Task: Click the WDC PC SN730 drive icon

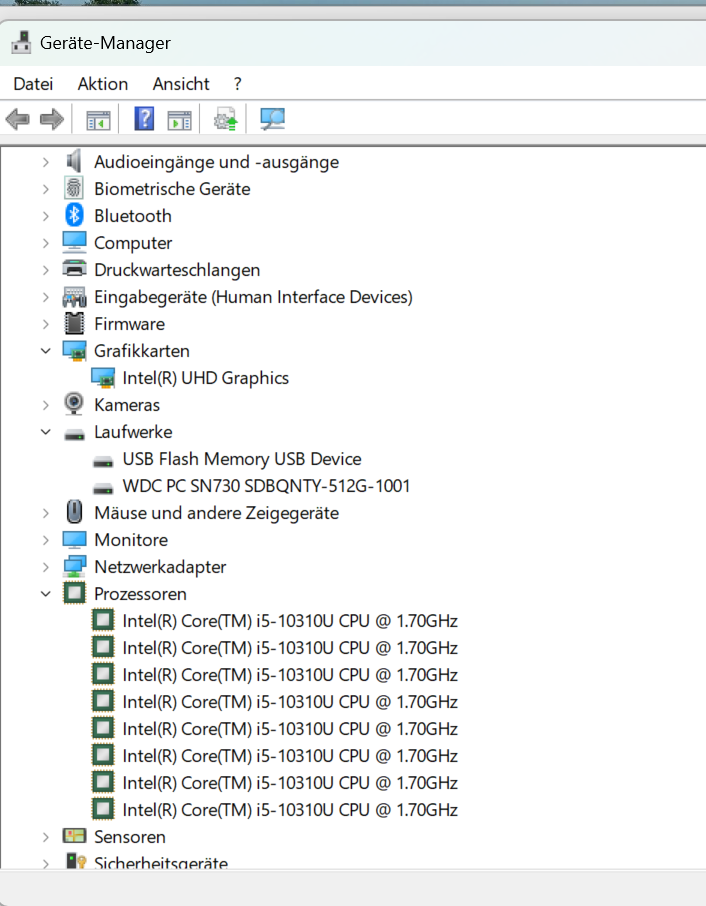Action: point(103,488)
